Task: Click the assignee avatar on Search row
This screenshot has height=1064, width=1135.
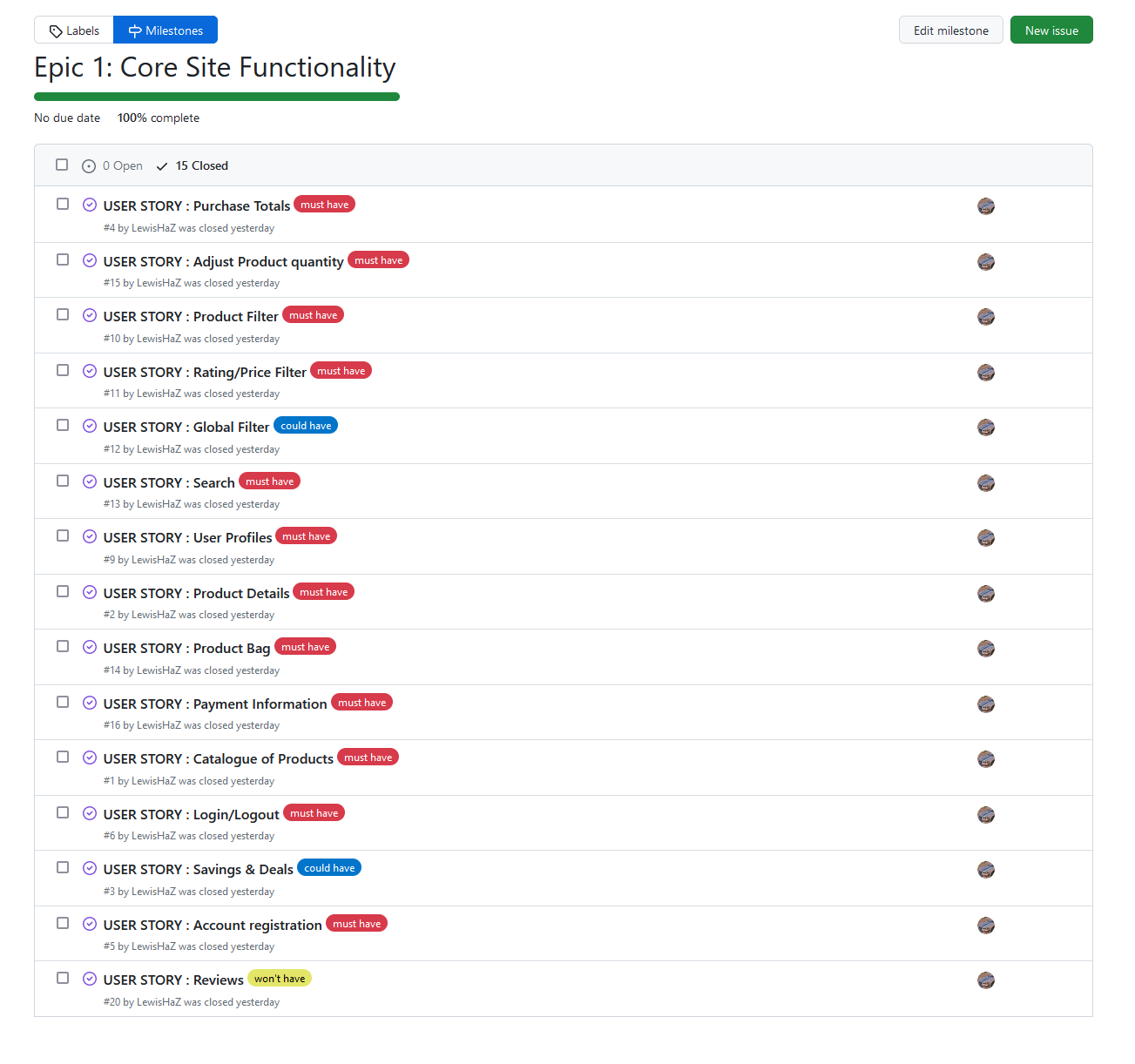Action: [986, 483]
